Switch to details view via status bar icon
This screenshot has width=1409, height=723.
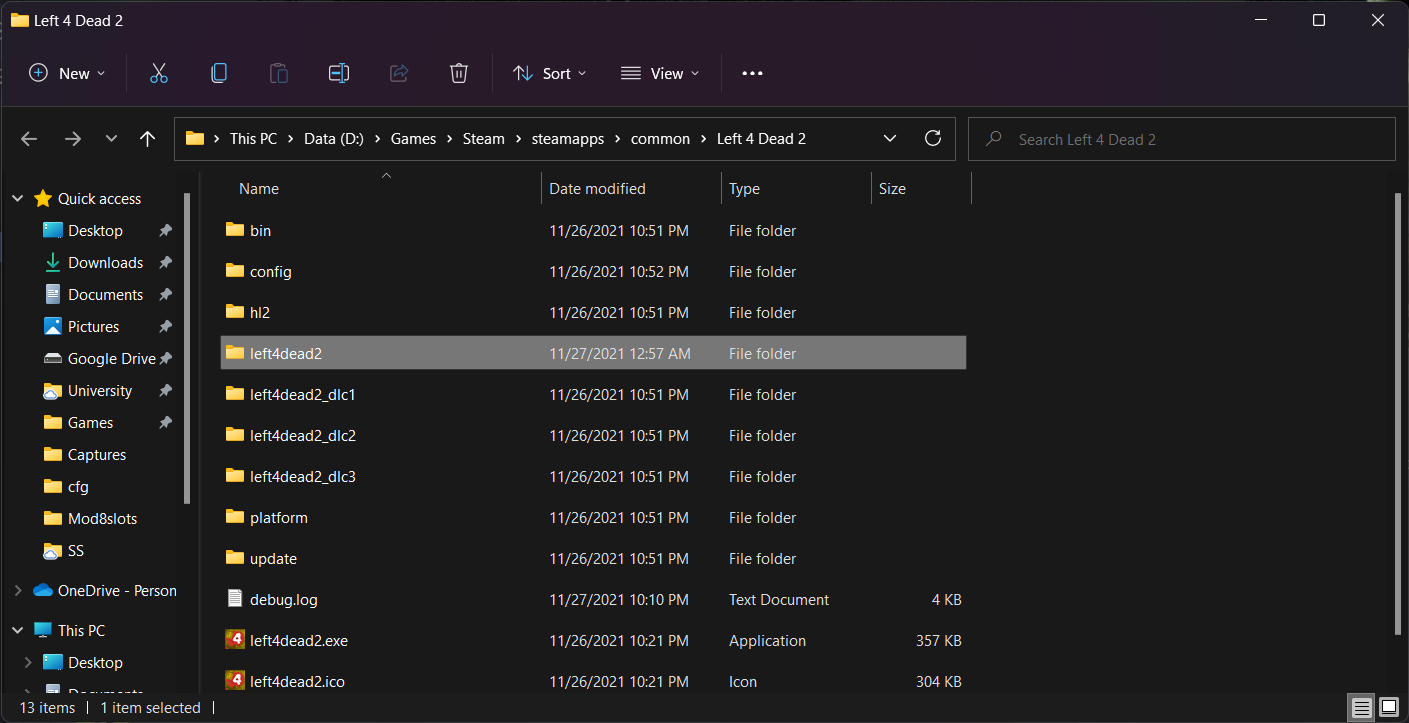pyautogui.click(x=1361, y=707)
